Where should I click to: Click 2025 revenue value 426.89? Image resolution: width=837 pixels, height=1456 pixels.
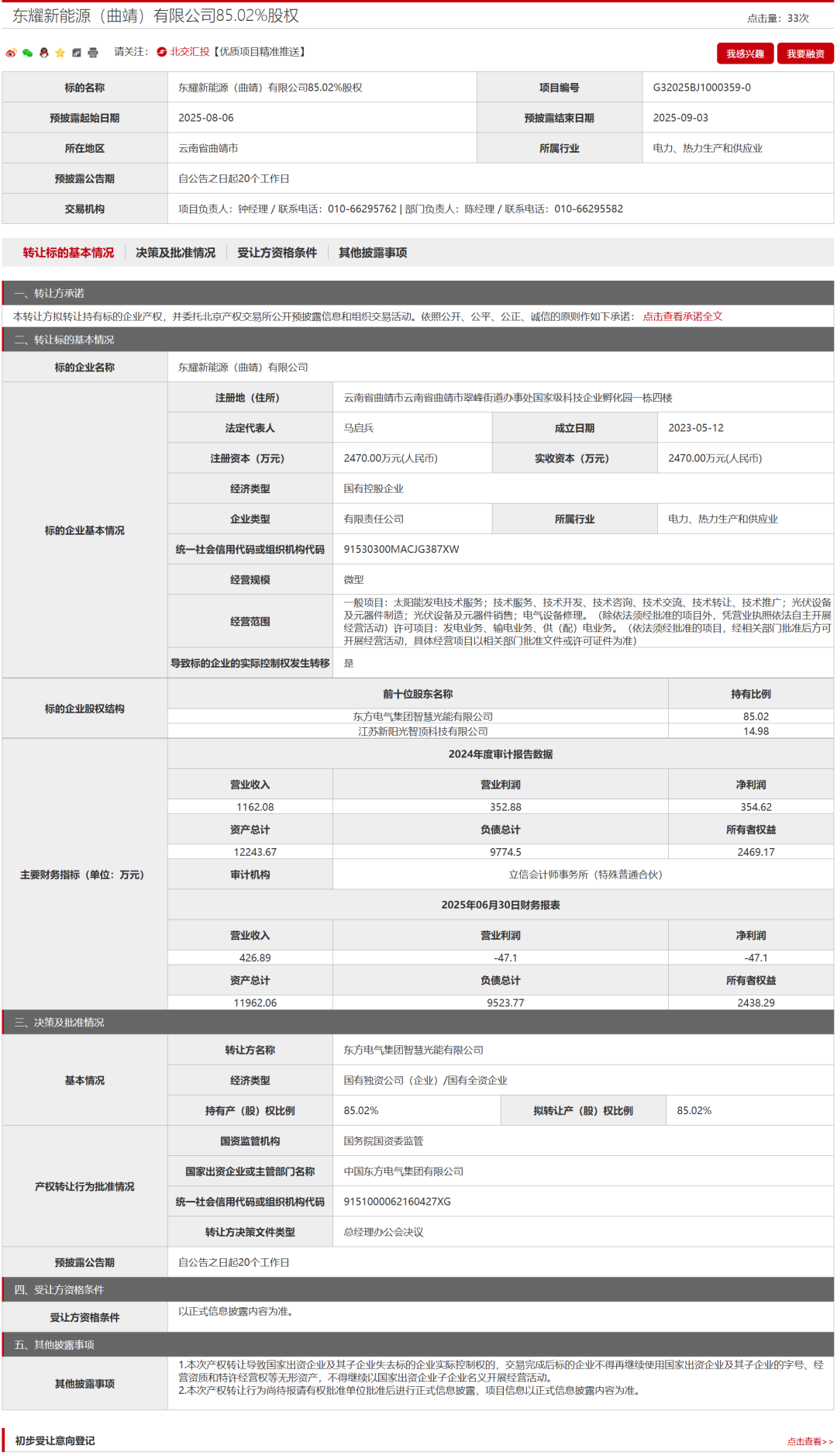tap(255, 958)
